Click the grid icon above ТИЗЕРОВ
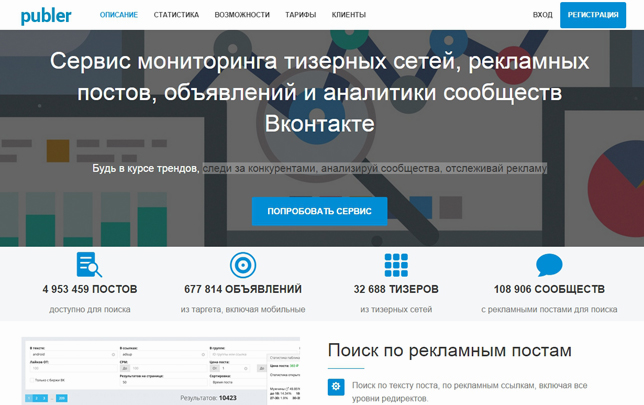Screen dimensions: 644x405 click(396, 265)
